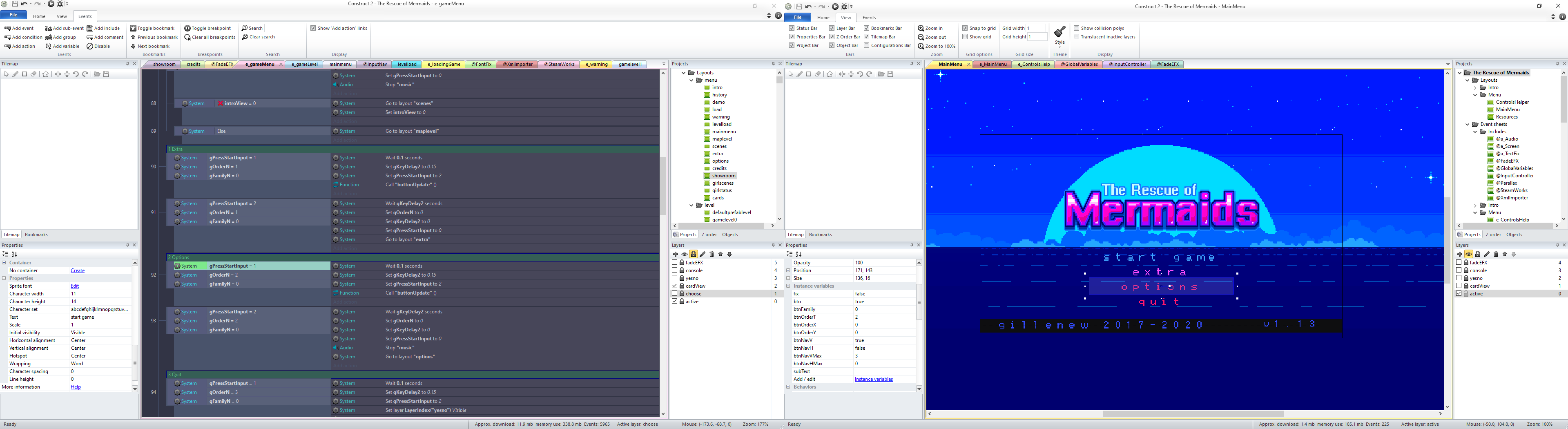Select the Tilemap eraser tool in the MainMenu window
The height and width of the screenshot is (429, 1568).
pos(818,74)
